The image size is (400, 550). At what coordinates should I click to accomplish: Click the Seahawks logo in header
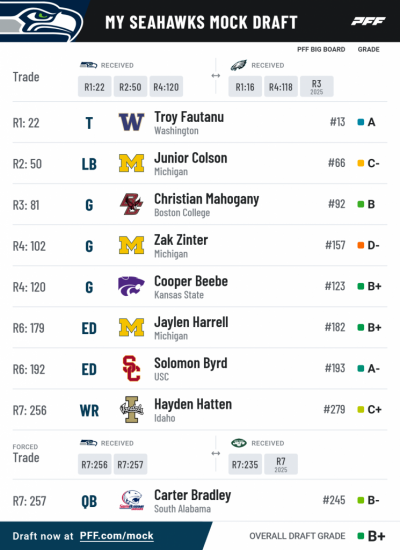[x=41, y=21]
